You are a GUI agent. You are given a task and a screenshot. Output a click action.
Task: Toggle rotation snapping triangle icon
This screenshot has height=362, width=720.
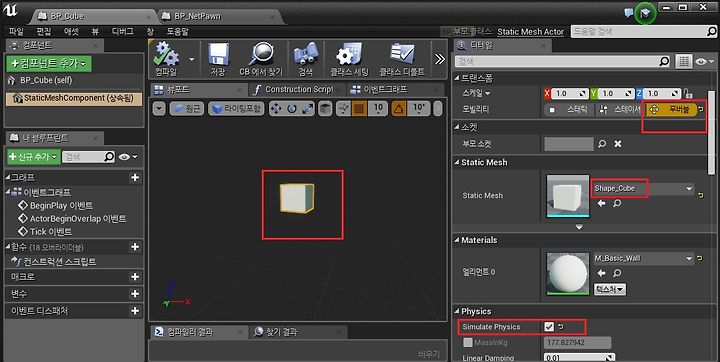tap(399, 109)
